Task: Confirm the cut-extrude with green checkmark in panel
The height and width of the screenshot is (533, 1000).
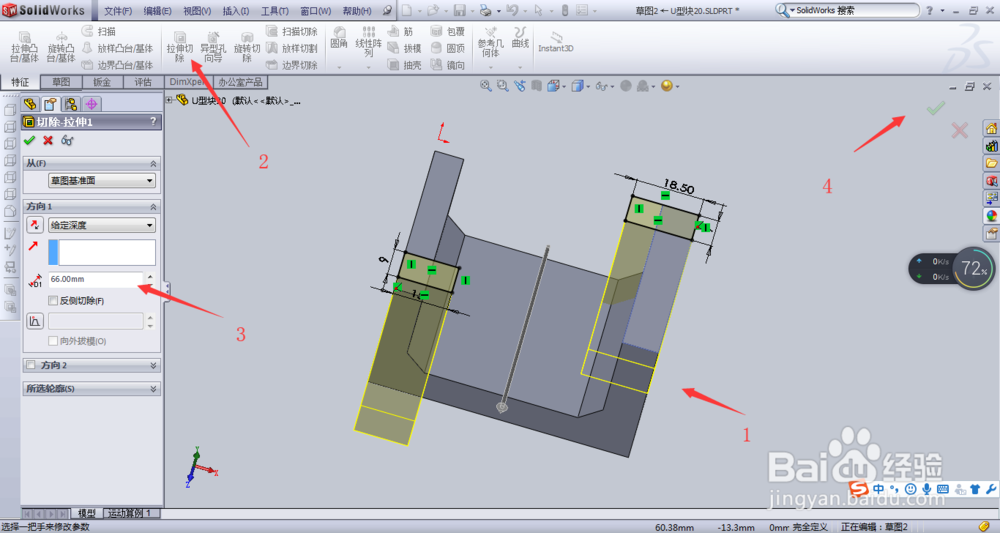Action: point(29,140)
